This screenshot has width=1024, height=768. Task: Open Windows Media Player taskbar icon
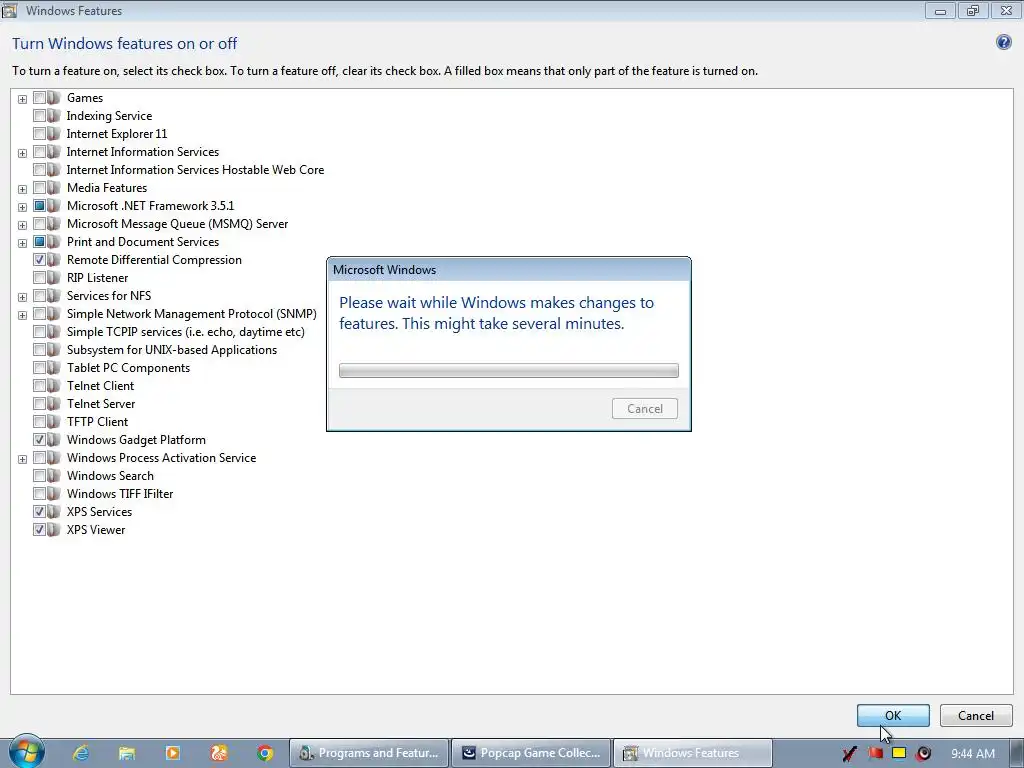click(x=173, y=753)
